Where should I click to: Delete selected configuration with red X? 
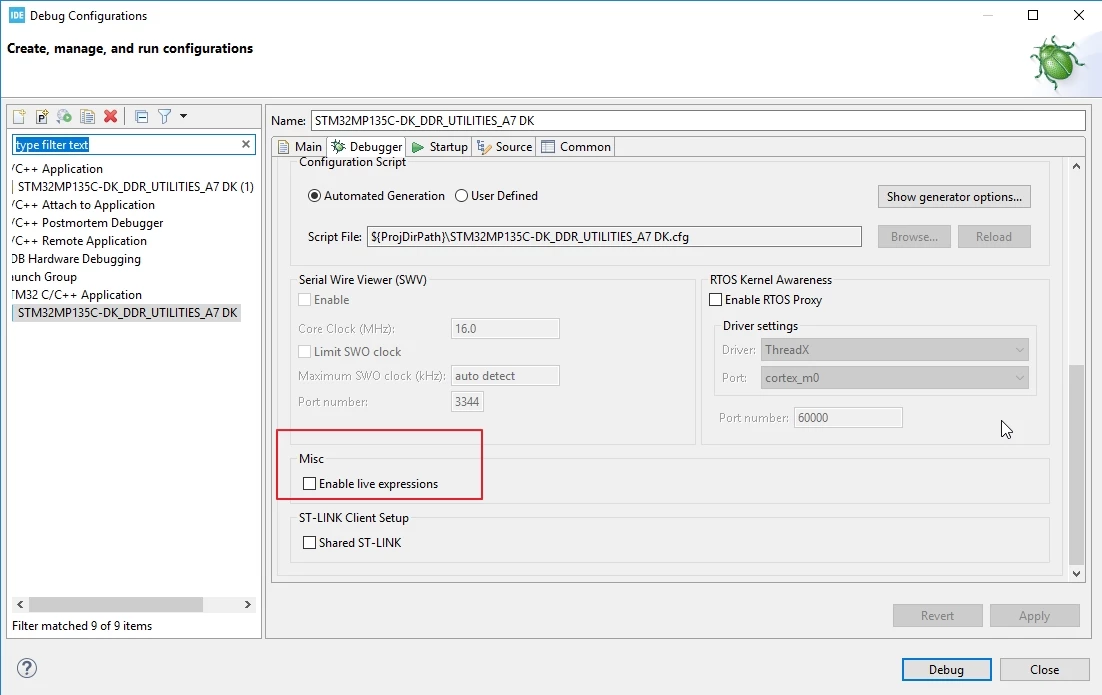(110, 116)
